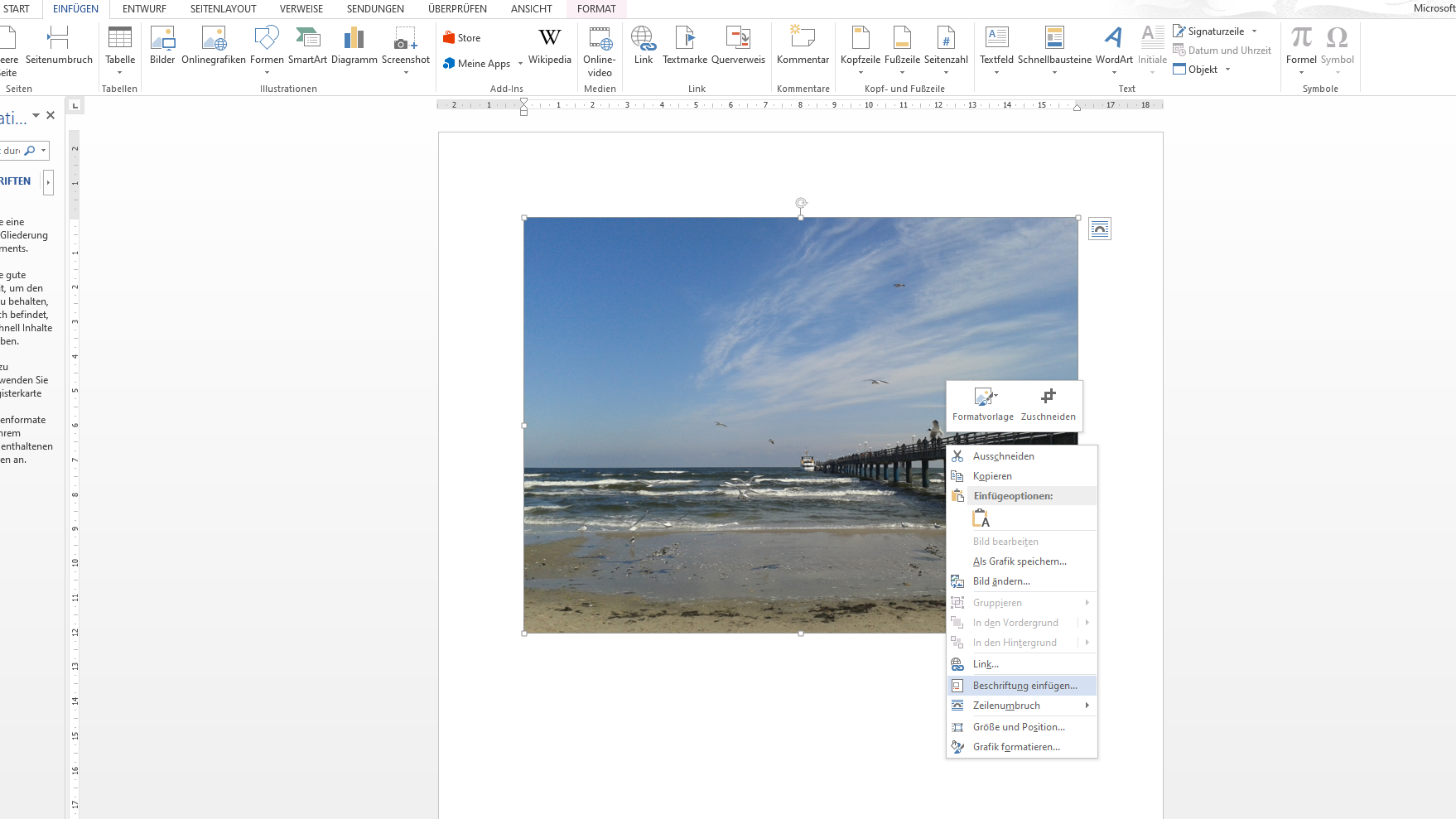The width and height of the screenshot is (1456, 819).
Task: Open the Signaturzeile dropdown arrow
Action: (x=1256, y=30)
